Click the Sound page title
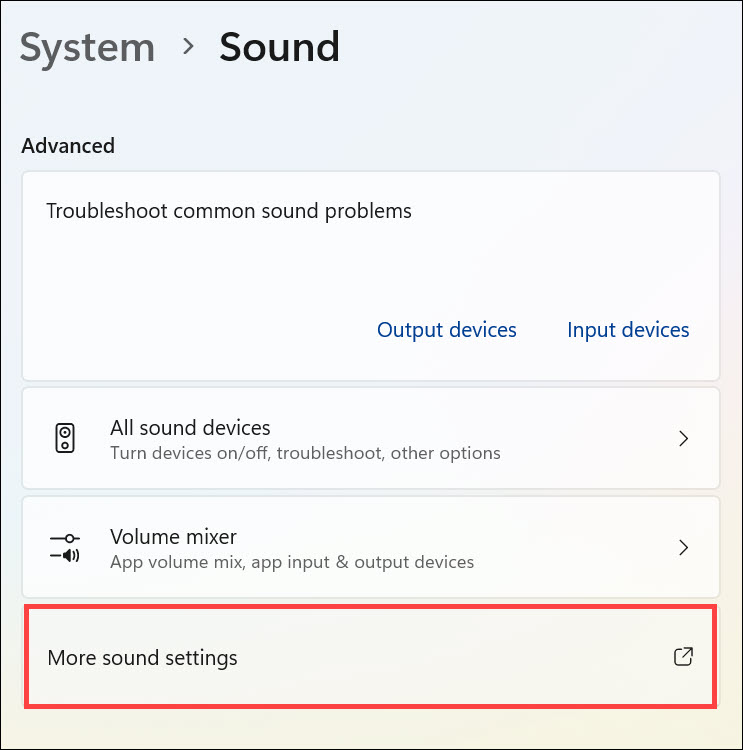Viewport: 743px width, 750px height. click(x=279, y=48)
